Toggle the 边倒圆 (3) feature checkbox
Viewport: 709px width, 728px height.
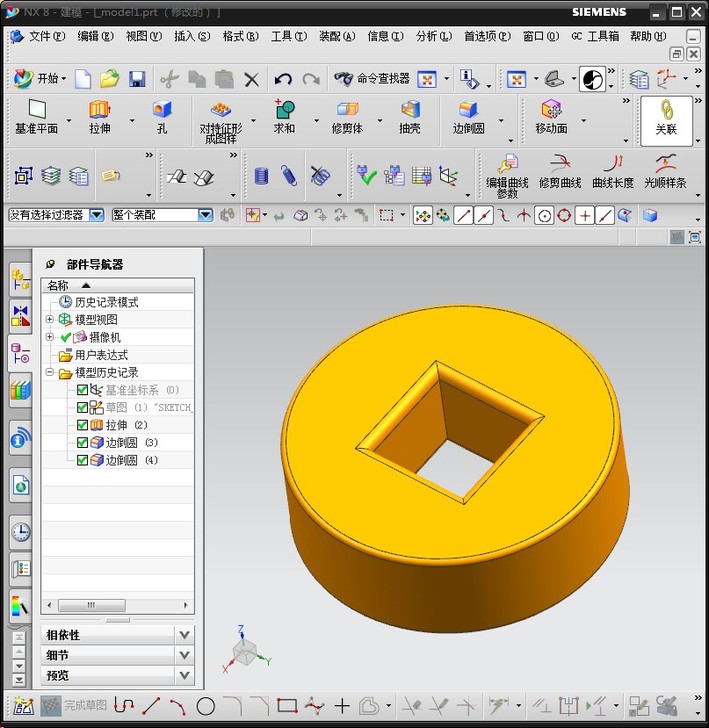coord(82,442)
